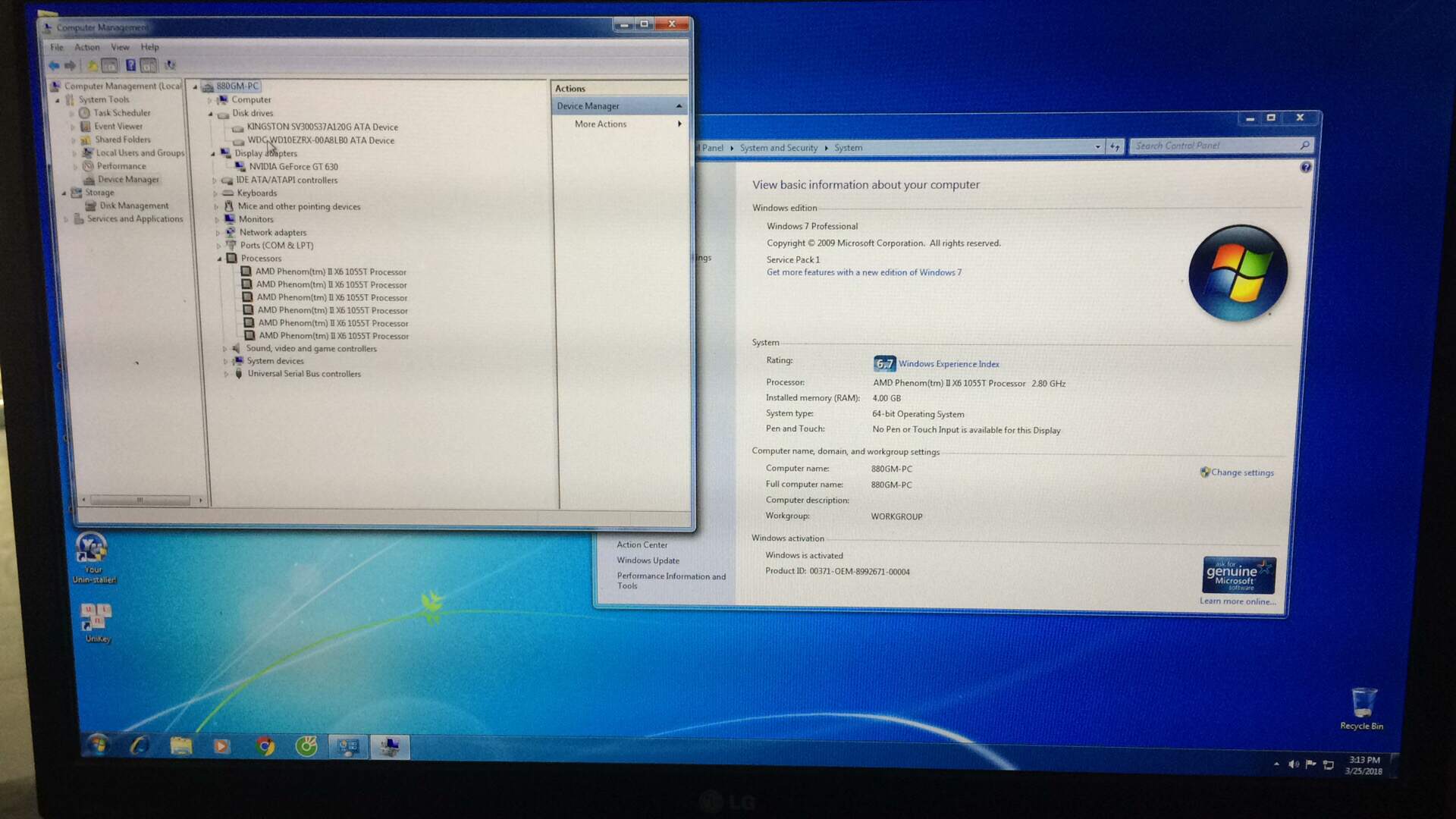
Task: Open Windows Update link in System window
Action: click(x=648, y=560)
